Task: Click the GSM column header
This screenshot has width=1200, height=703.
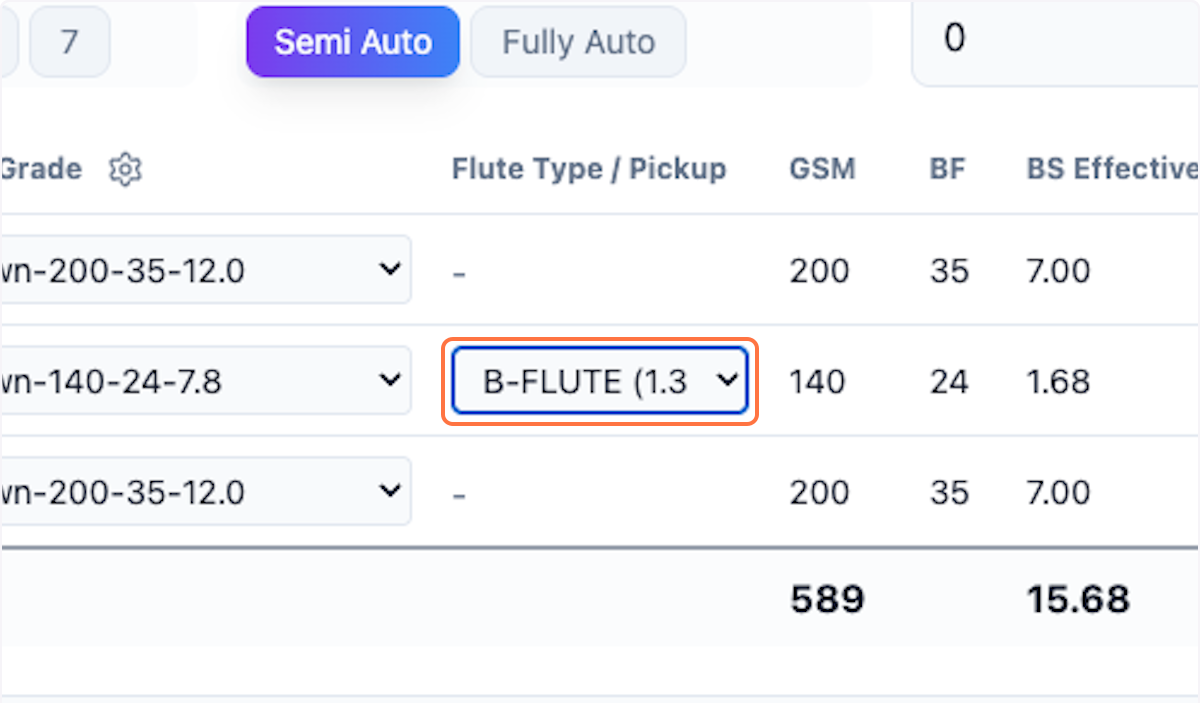Action: coord(822,169)
